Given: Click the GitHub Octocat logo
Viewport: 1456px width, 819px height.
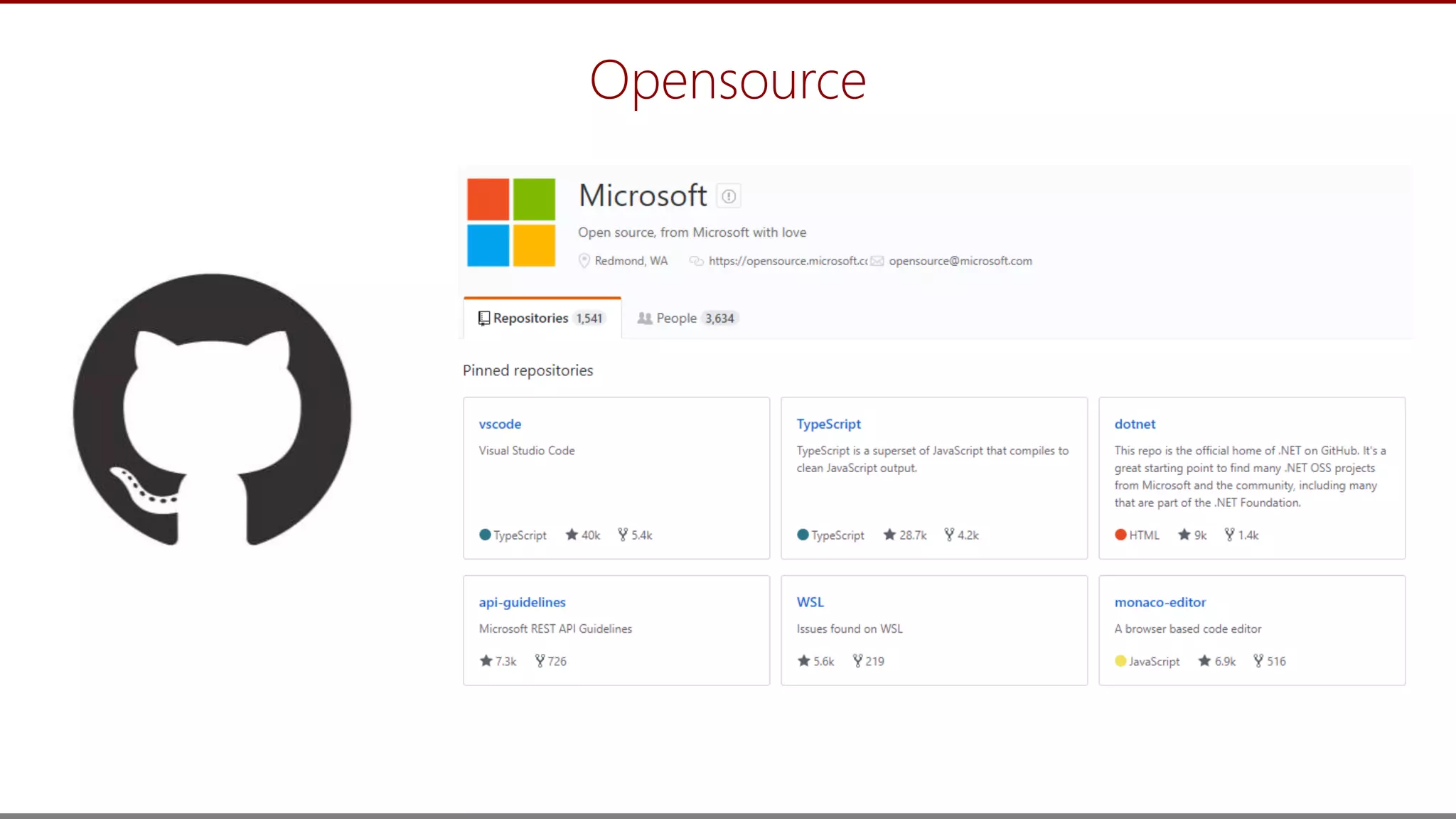Looking at the screenshot, I should (x=212, y=409).
